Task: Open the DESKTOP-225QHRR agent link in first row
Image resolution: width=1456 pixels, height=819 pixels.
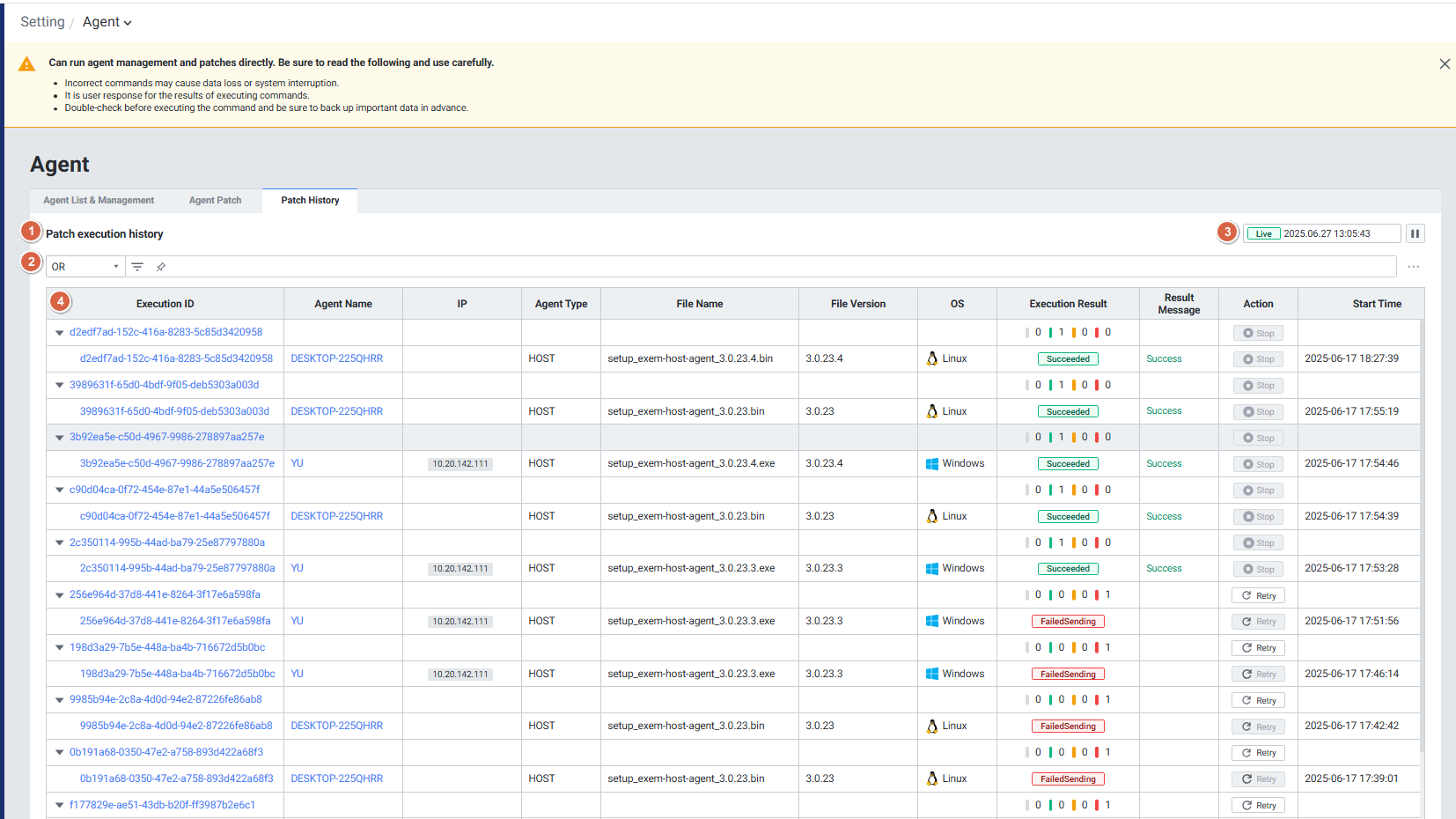Action: coord(336,358)
